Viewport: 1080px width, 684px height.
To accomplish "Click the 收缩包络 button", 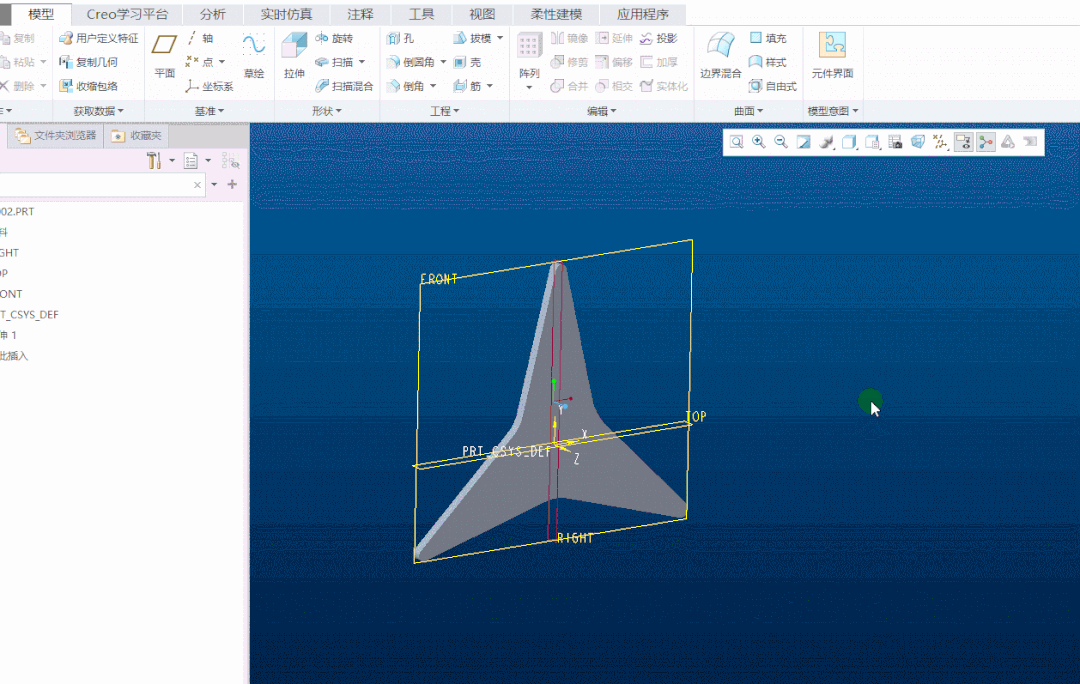I will [x=88, y=86].
